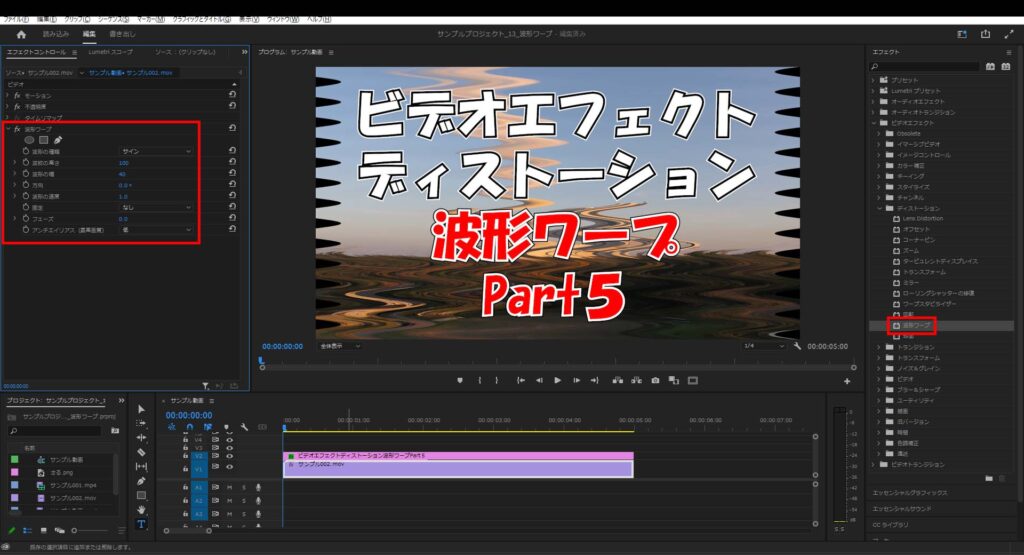Collapse the ディストーション folder

point(880,208)
